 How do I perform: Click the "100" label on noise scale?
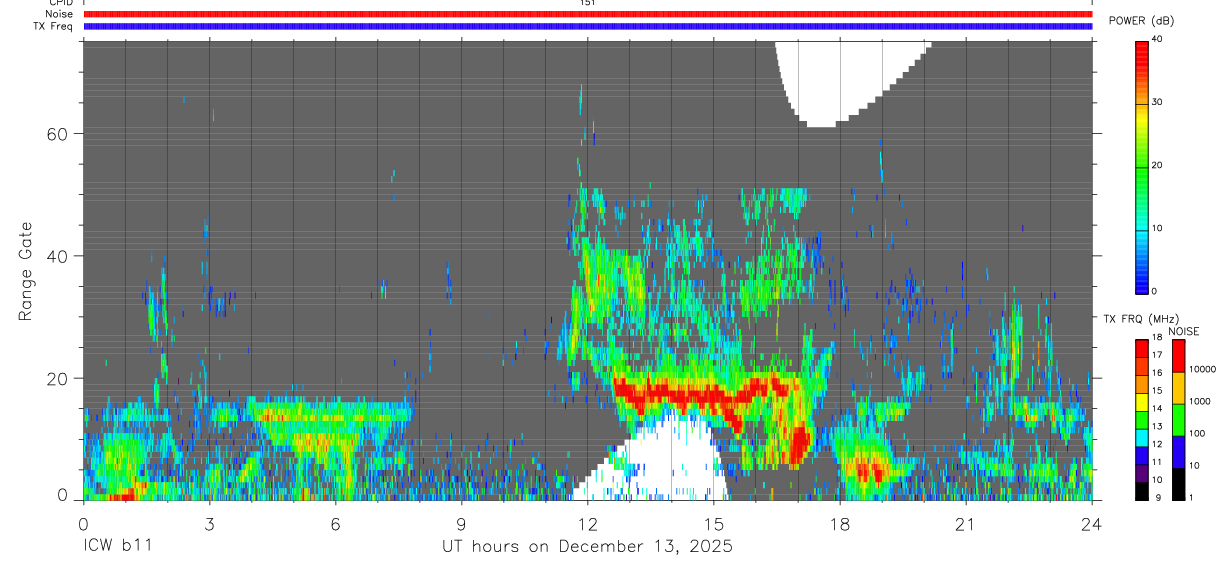click(1198, 433)
